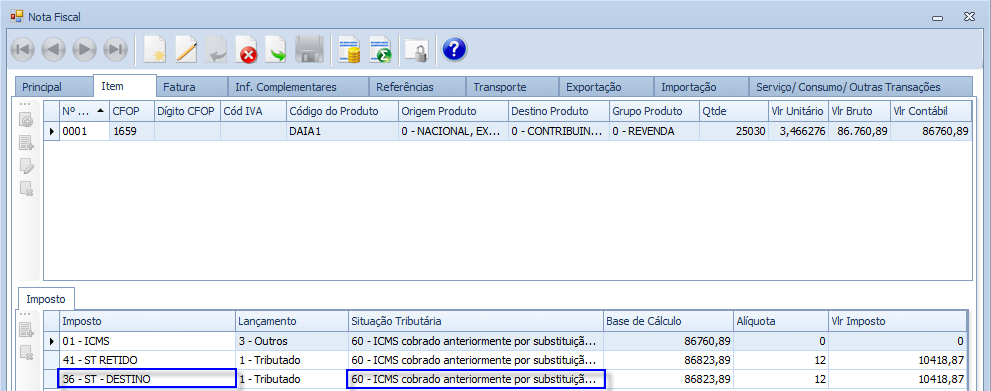This screenshot has width=991, height=391.
Task: Click the delete row icon beside Imposto grid
Action: coord(27,352)
